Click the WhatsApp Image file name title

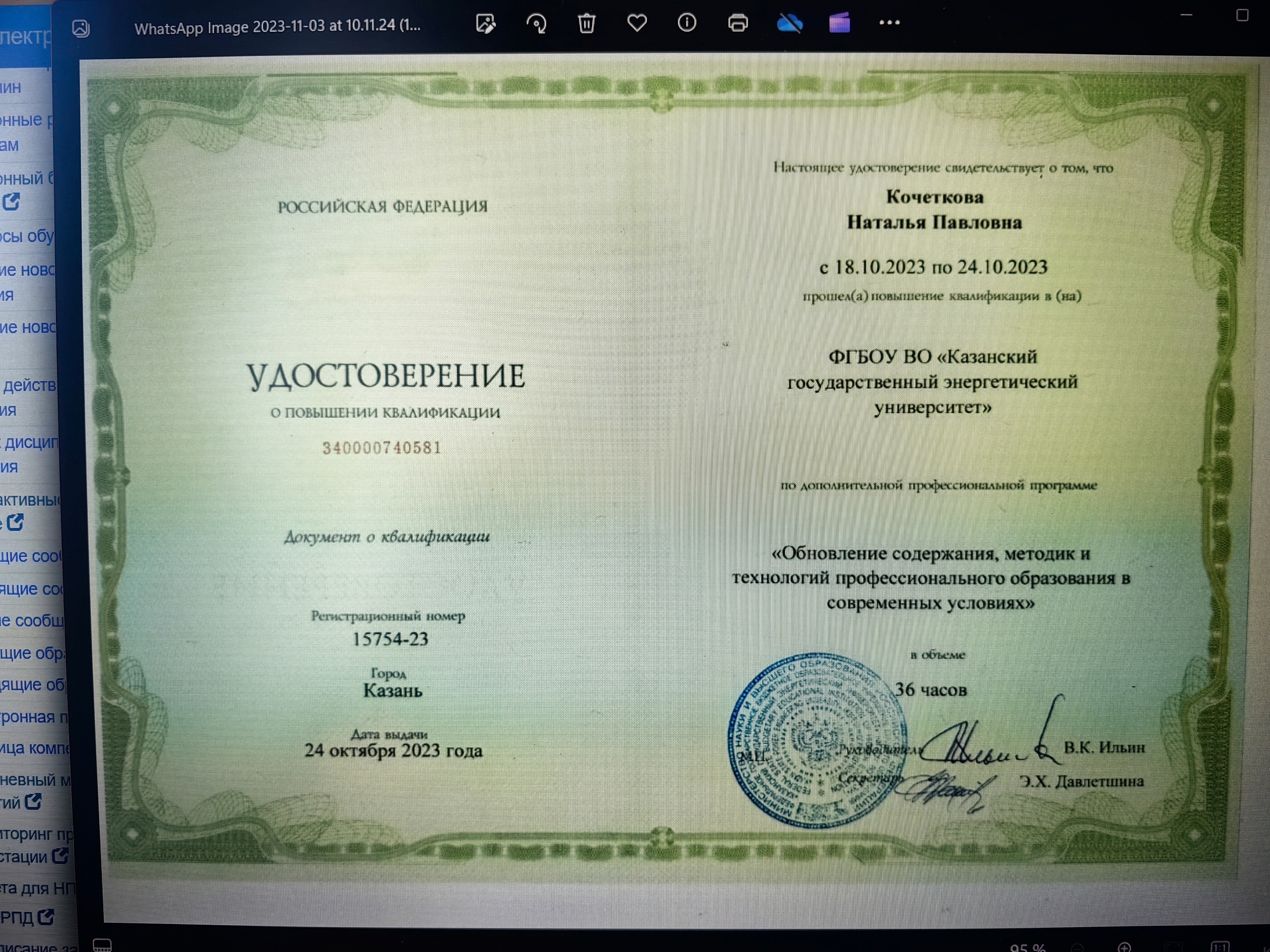coord(277,26)
